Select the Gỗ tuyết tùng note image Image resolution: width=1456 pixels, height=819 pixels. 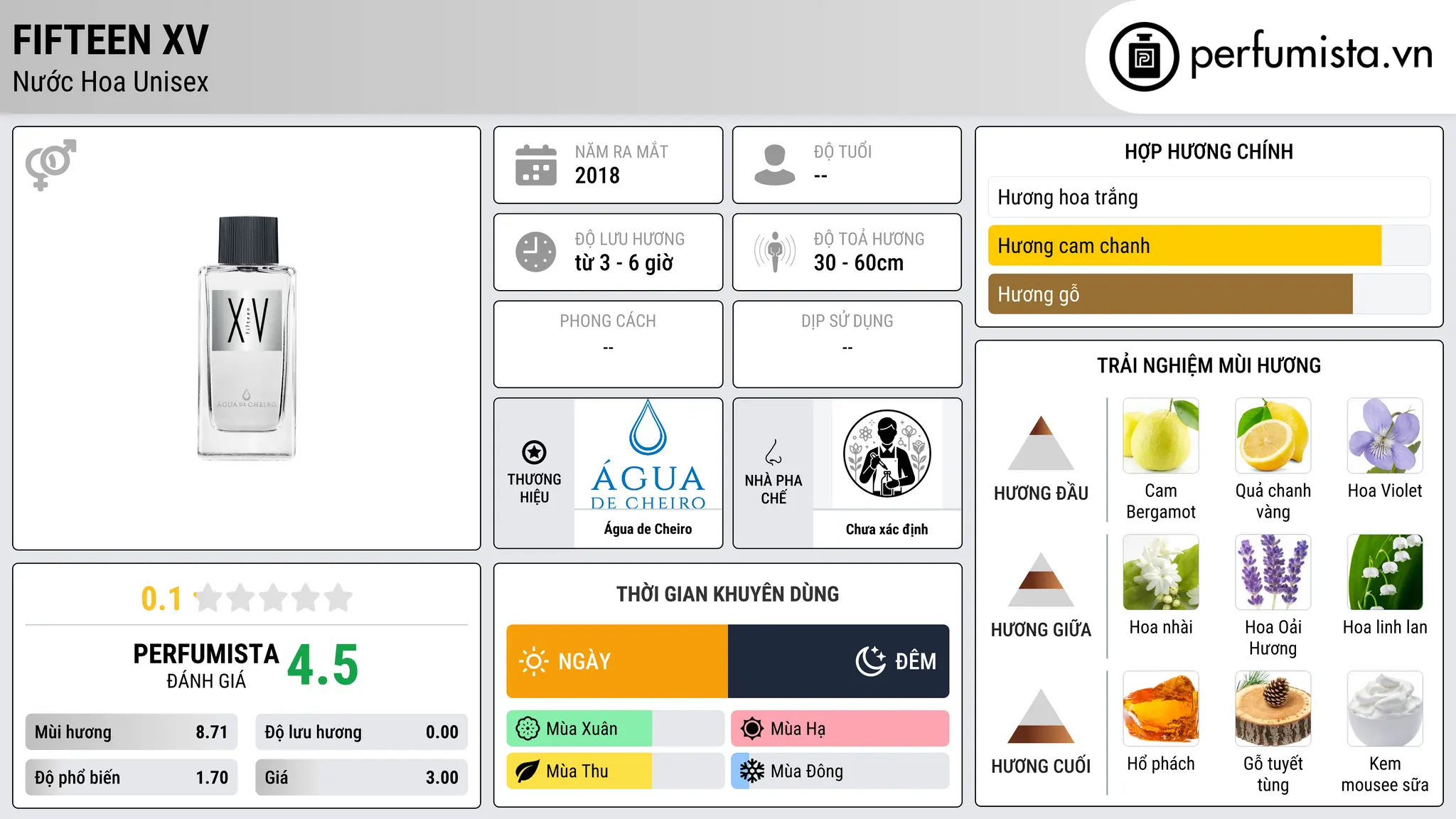pos(1273,709)
